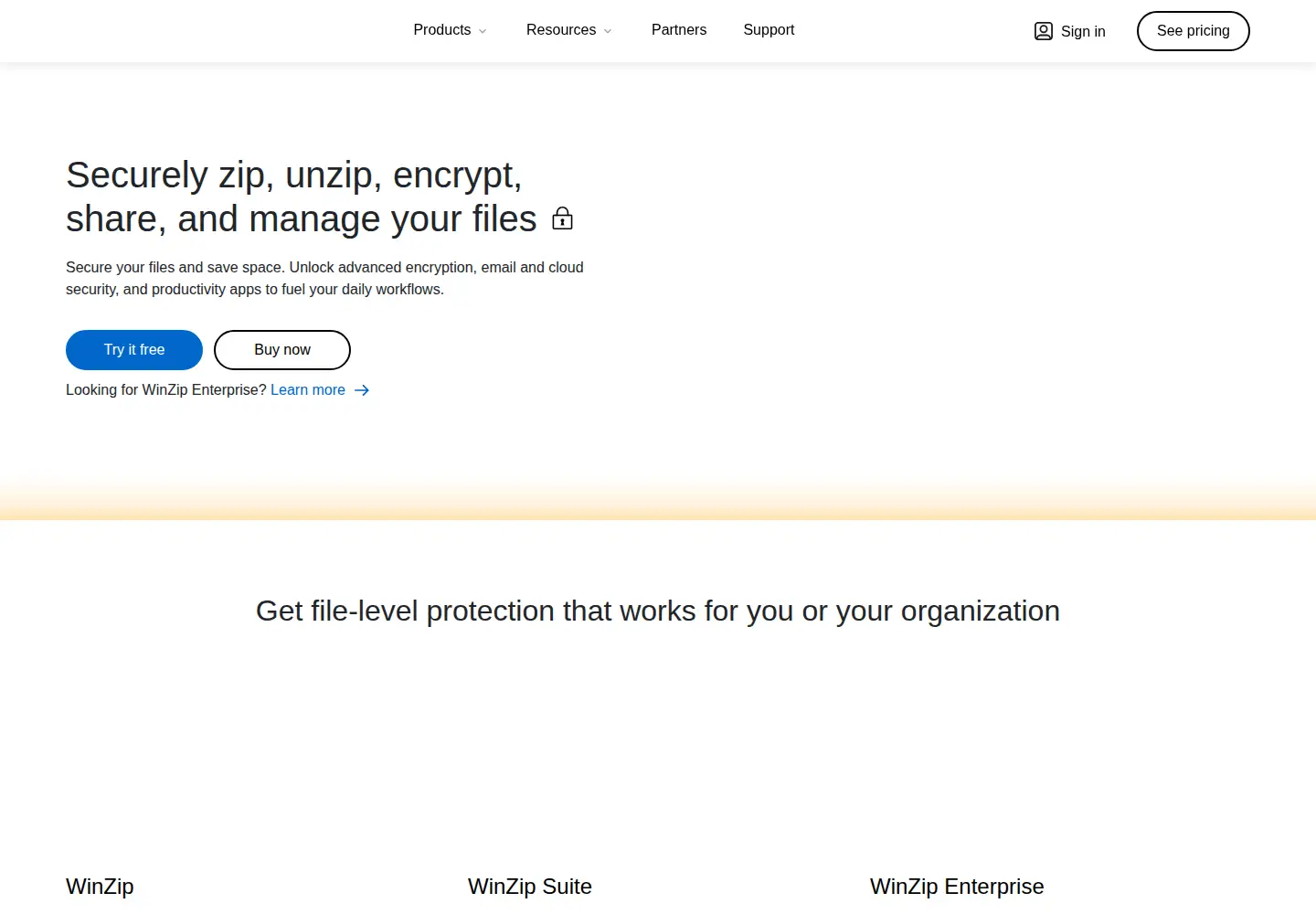The width and height of the screenshot is (1316, 914).
Task: Click the Sign in link
Action: [1069, 31]
